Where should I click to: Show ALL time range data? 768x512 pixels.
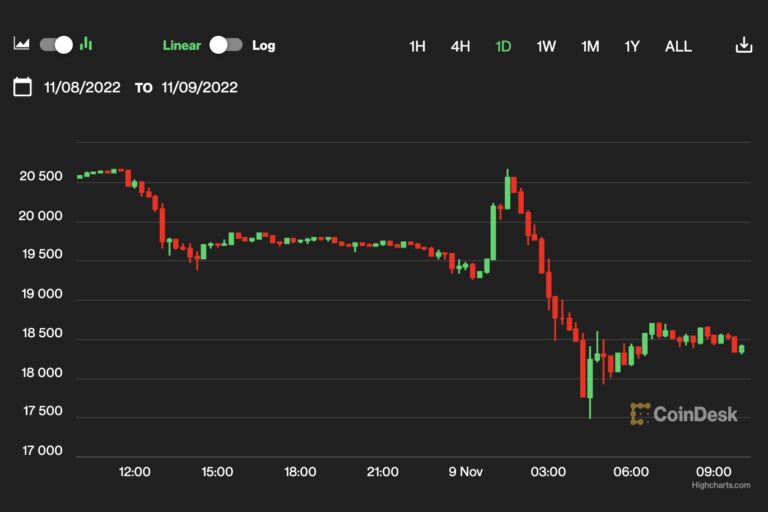pos(678,47)
